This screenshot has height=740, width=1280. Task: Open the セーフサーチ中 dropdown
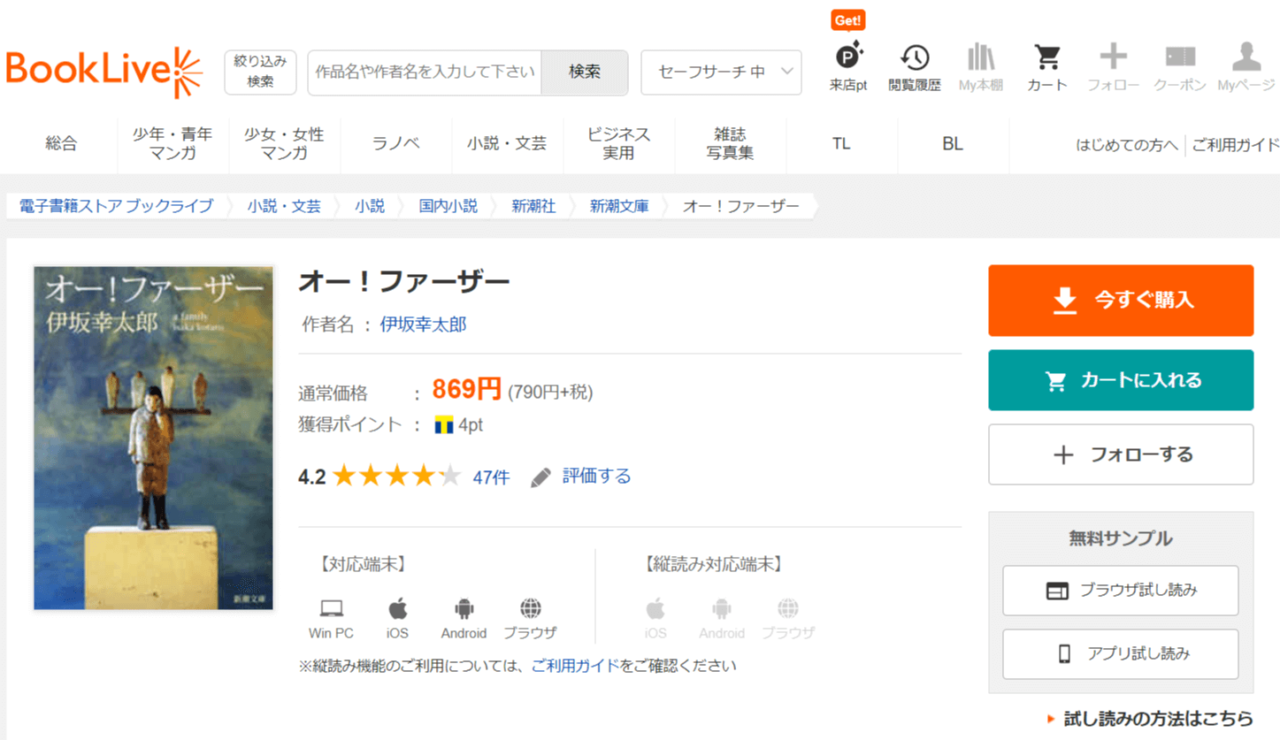[x=721, y=72]
